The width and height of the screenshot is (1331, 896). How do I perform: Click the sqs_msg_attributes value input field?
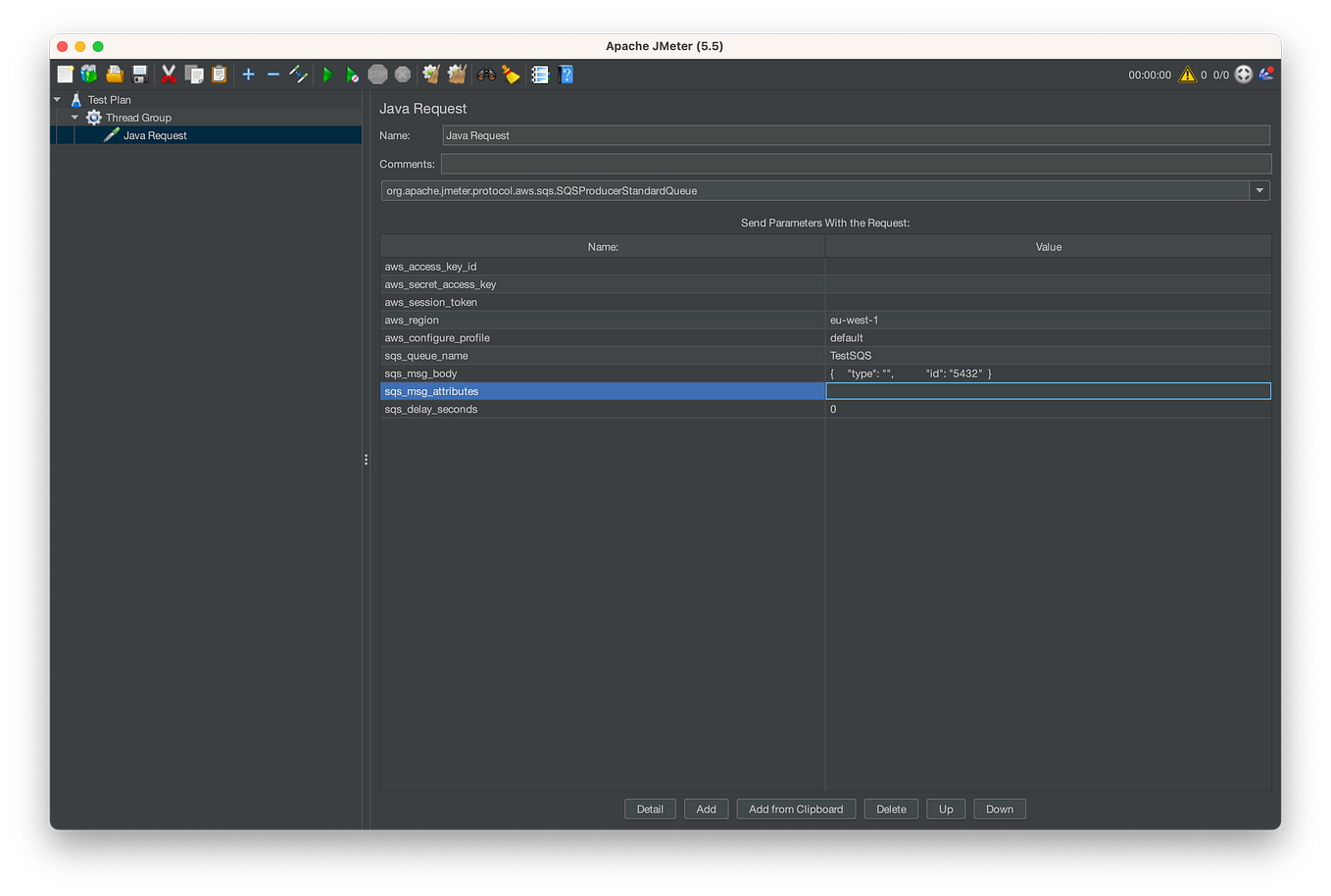1048,390
